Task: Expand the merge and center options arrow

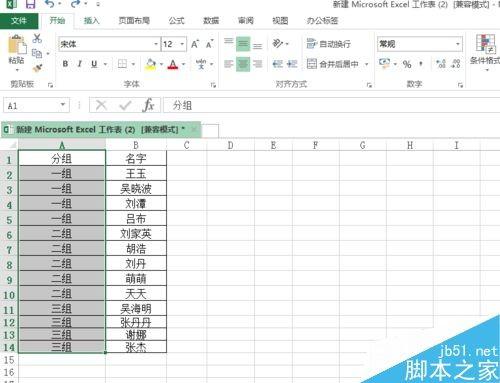Action: point(366,64)
